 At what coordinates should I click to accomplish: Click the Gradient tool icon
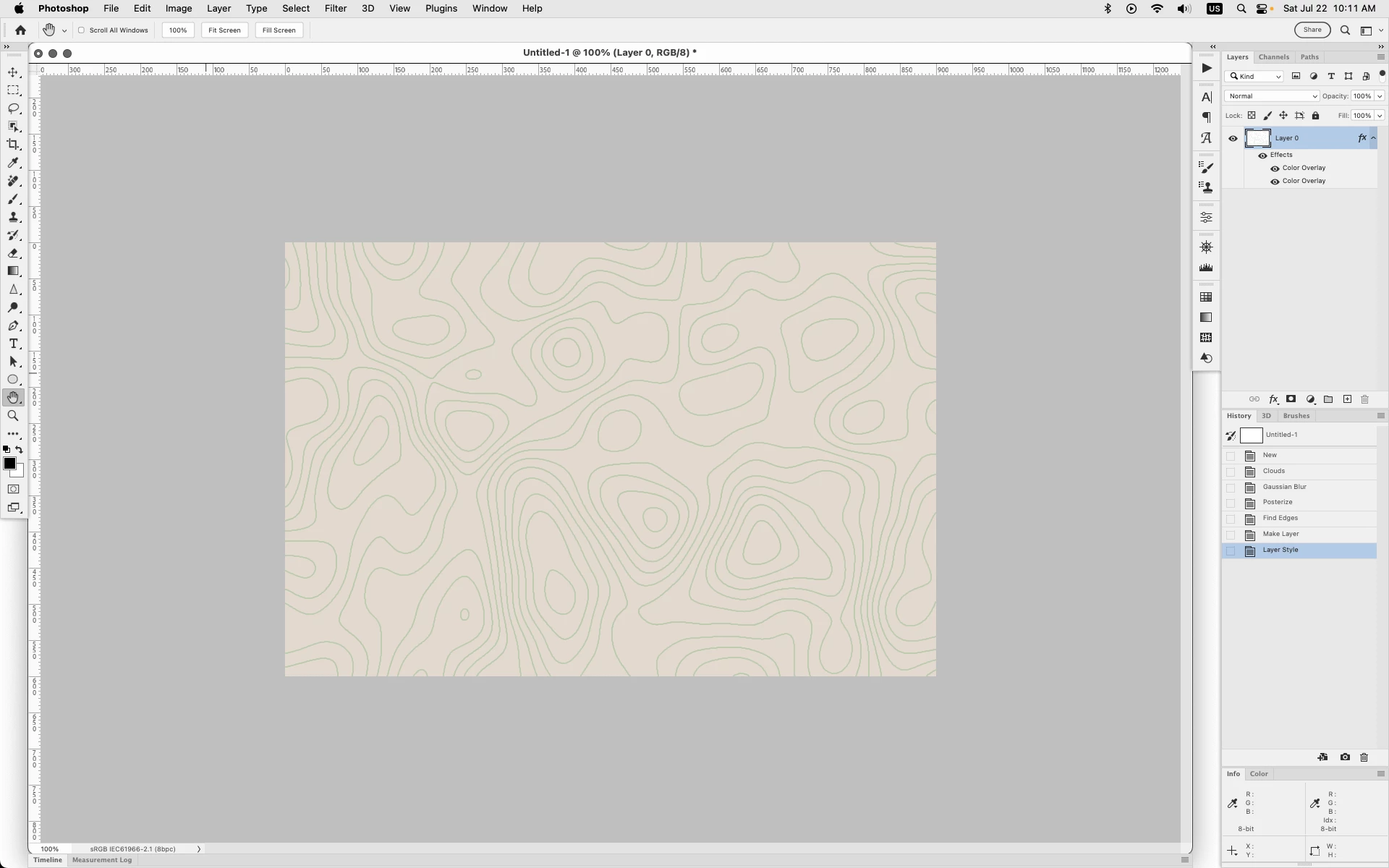[13, 271]
